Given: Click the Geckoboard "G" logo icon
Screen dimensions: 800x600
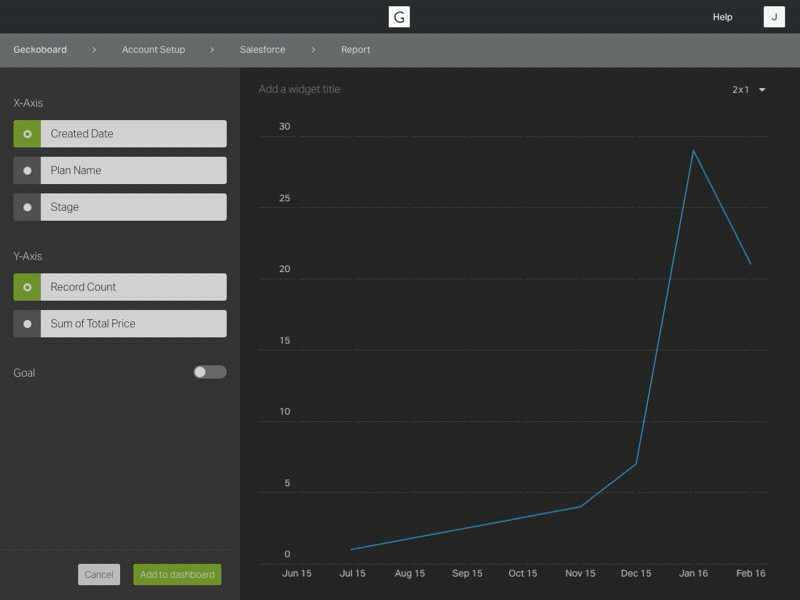Looking at the screenshot, I should coord(400,16).
